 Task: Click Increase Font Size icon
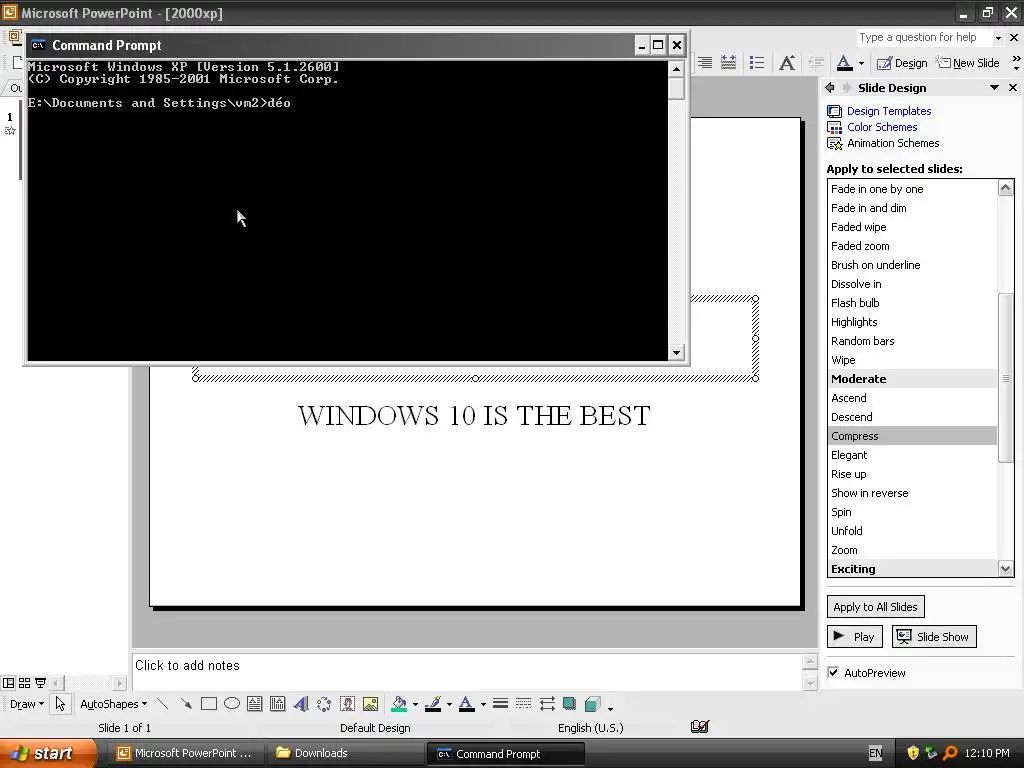(x=787, y=63)
